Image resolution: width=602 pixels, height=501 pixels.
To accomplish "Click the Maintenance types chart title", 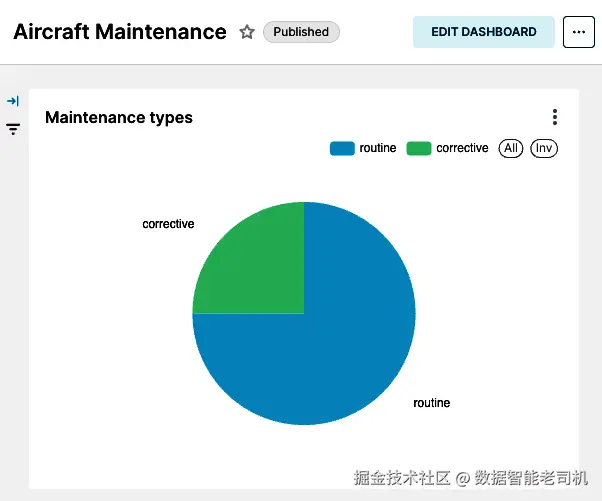I will [119, 117].
